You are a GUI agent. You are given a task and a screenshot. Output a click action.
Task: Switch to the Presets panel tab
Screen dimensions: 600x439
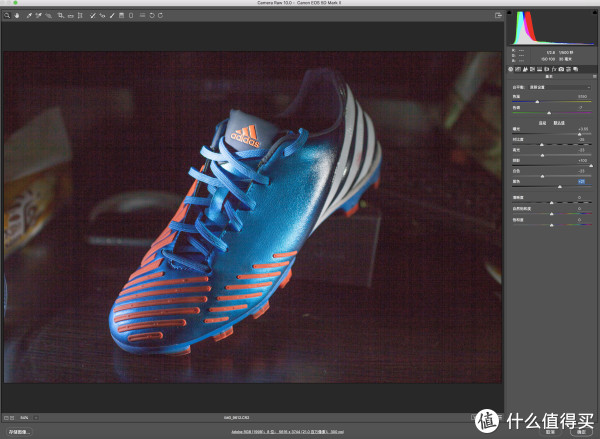point(568,69)
